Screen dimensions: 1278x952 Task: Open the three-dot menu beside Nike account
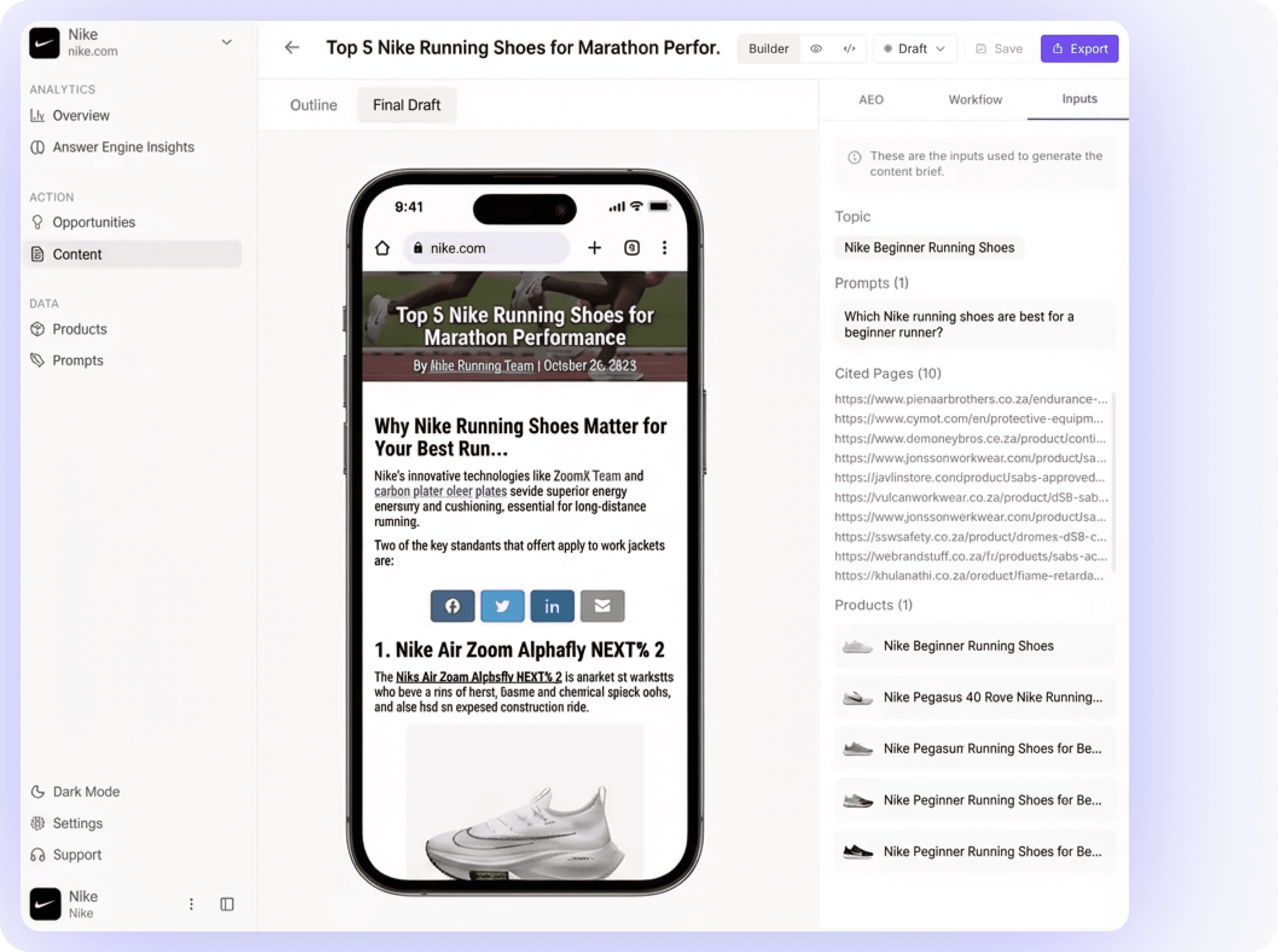pyautogui.click(x=191, y=904)
